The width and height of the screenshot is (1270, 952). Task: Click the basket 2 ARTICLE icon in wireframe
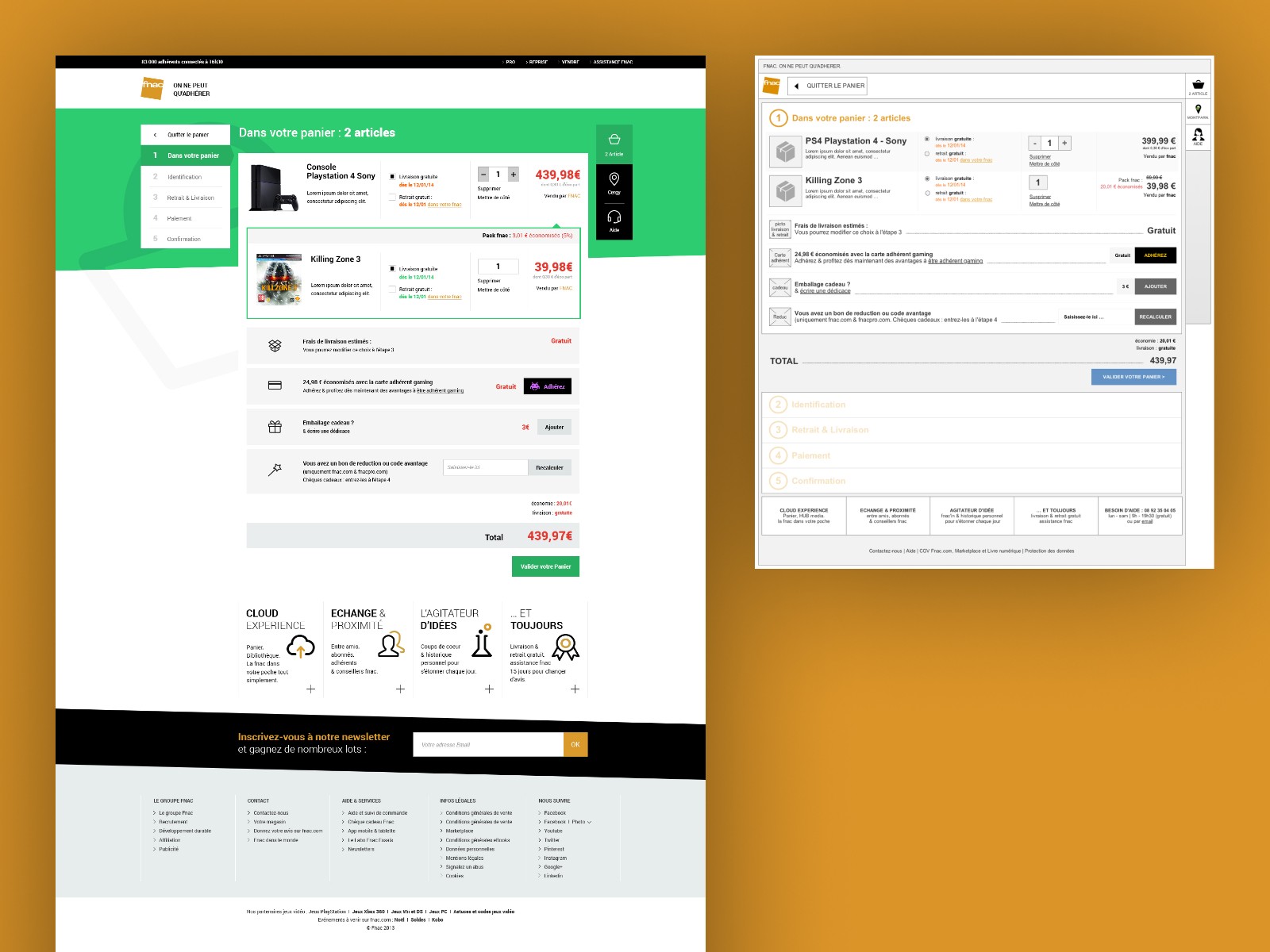point(1199,86)
